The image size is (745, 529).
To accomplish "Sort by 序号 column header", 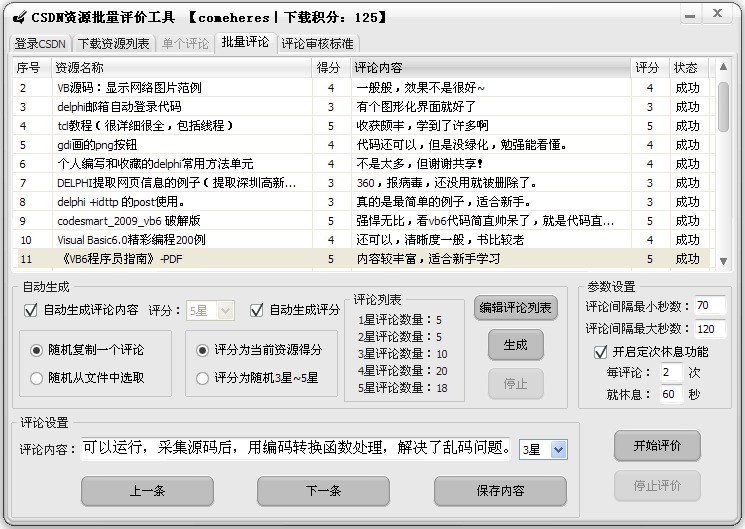I will tap(32, 67).
